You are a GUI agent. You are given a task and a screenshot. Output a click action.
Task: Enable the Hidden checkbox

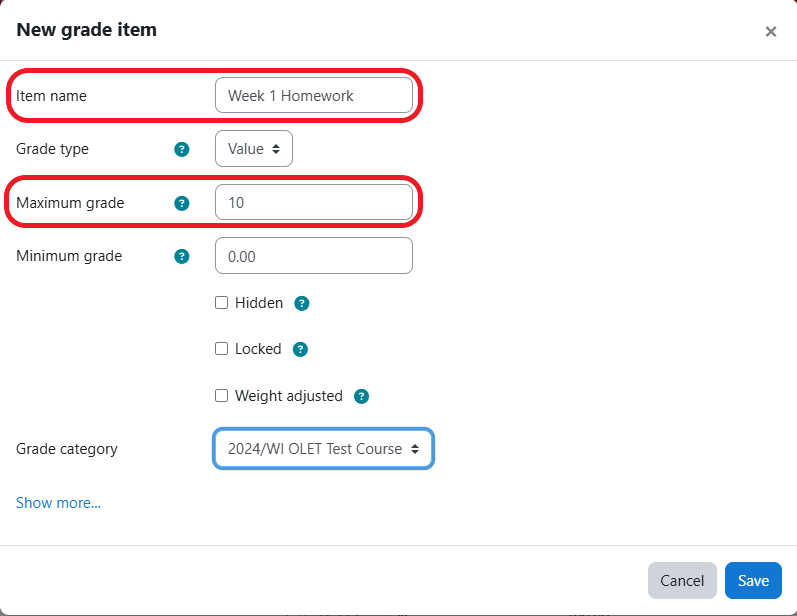point(222,303)
